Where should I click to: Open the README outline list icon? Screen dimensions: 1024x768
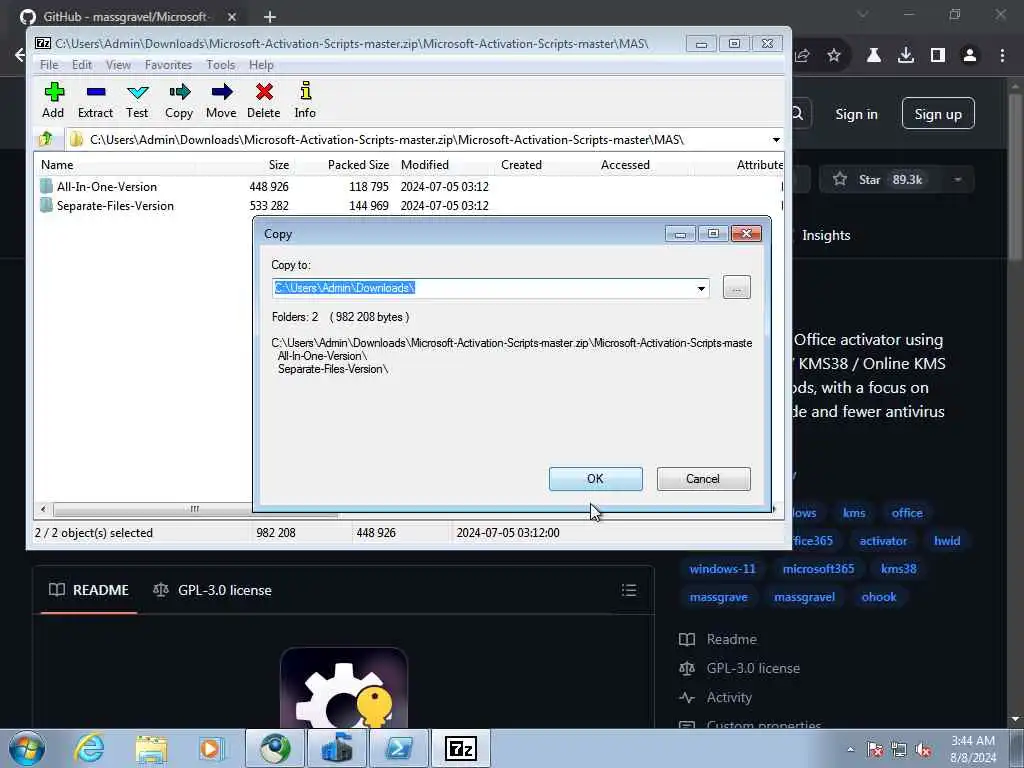pos(629,590)
